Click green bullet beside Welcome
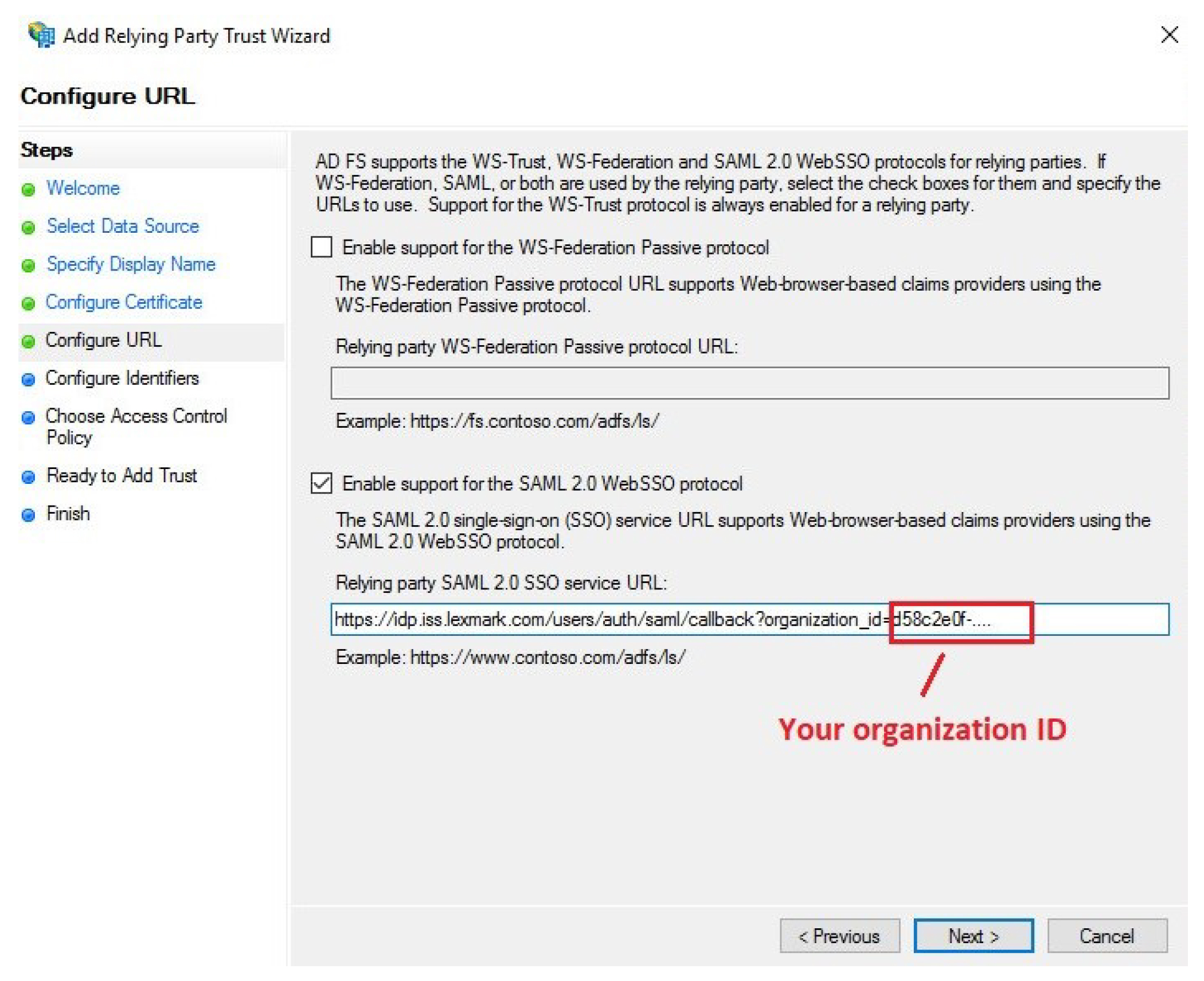The width and height of the screenshot is (1204, 981). pos(28,190)
